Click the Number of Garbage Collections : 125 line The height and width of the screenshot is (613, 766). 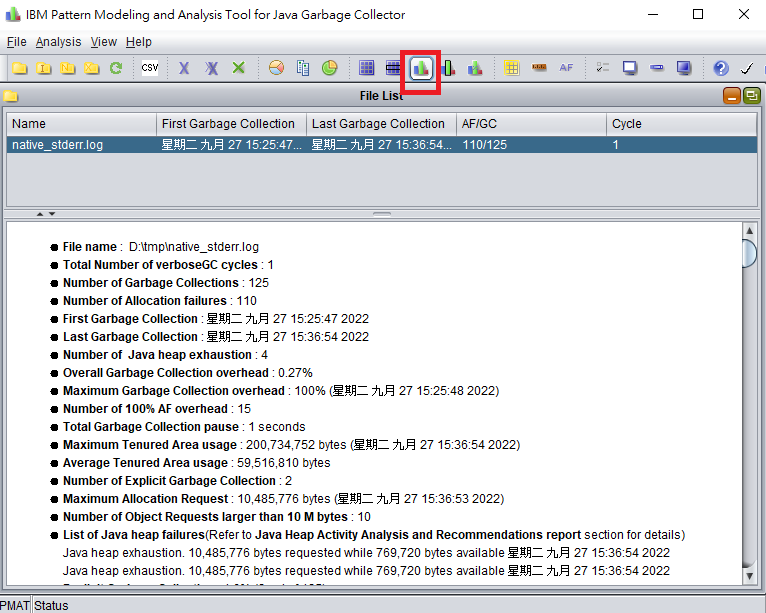click(x=166, y=283)
